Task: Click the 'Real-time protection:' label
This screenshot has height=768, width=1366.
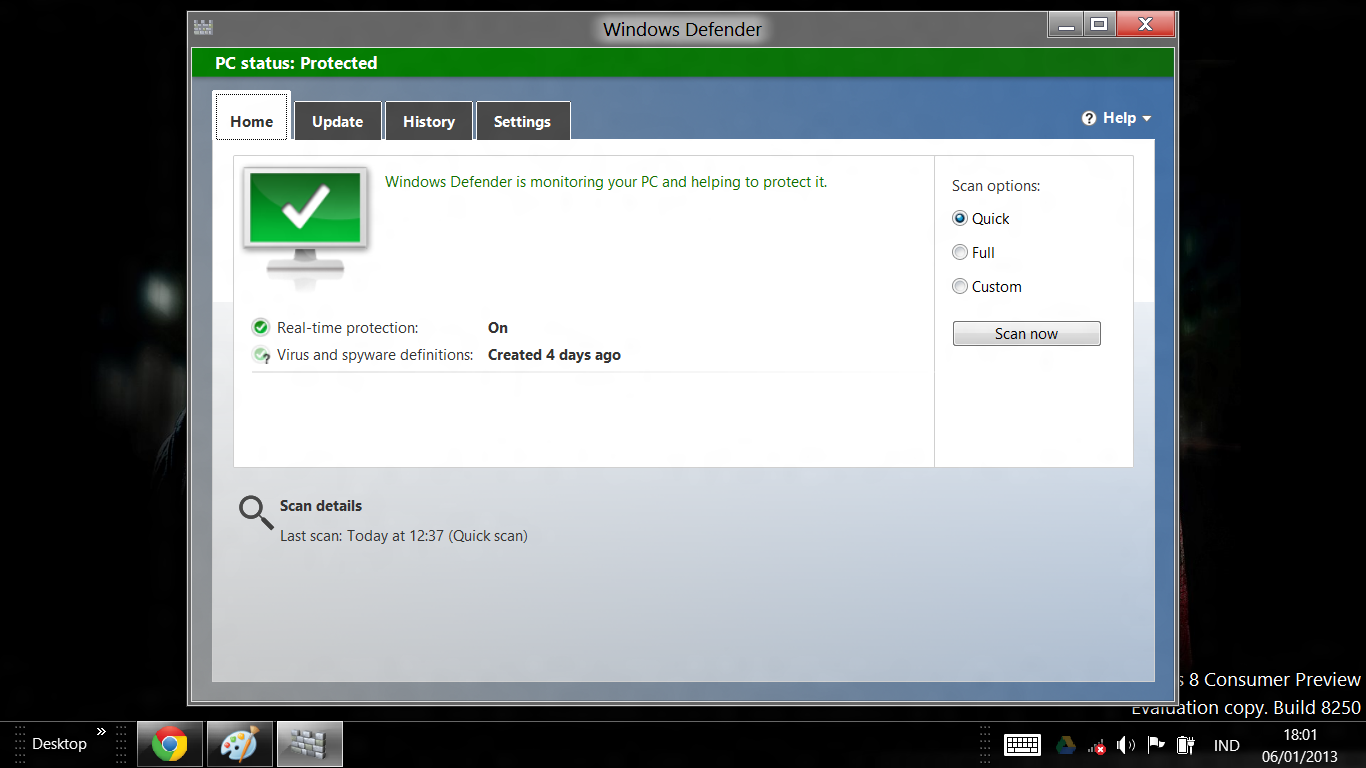Action: [348, 328]
